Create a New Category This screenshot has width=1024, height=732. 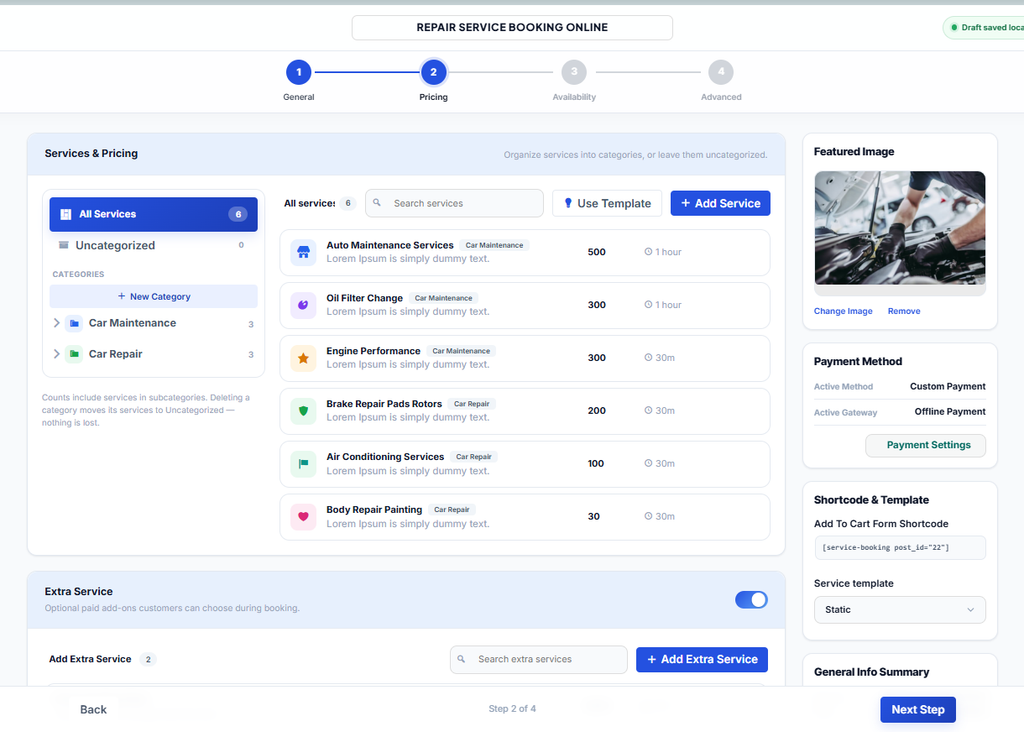point(153,296)
